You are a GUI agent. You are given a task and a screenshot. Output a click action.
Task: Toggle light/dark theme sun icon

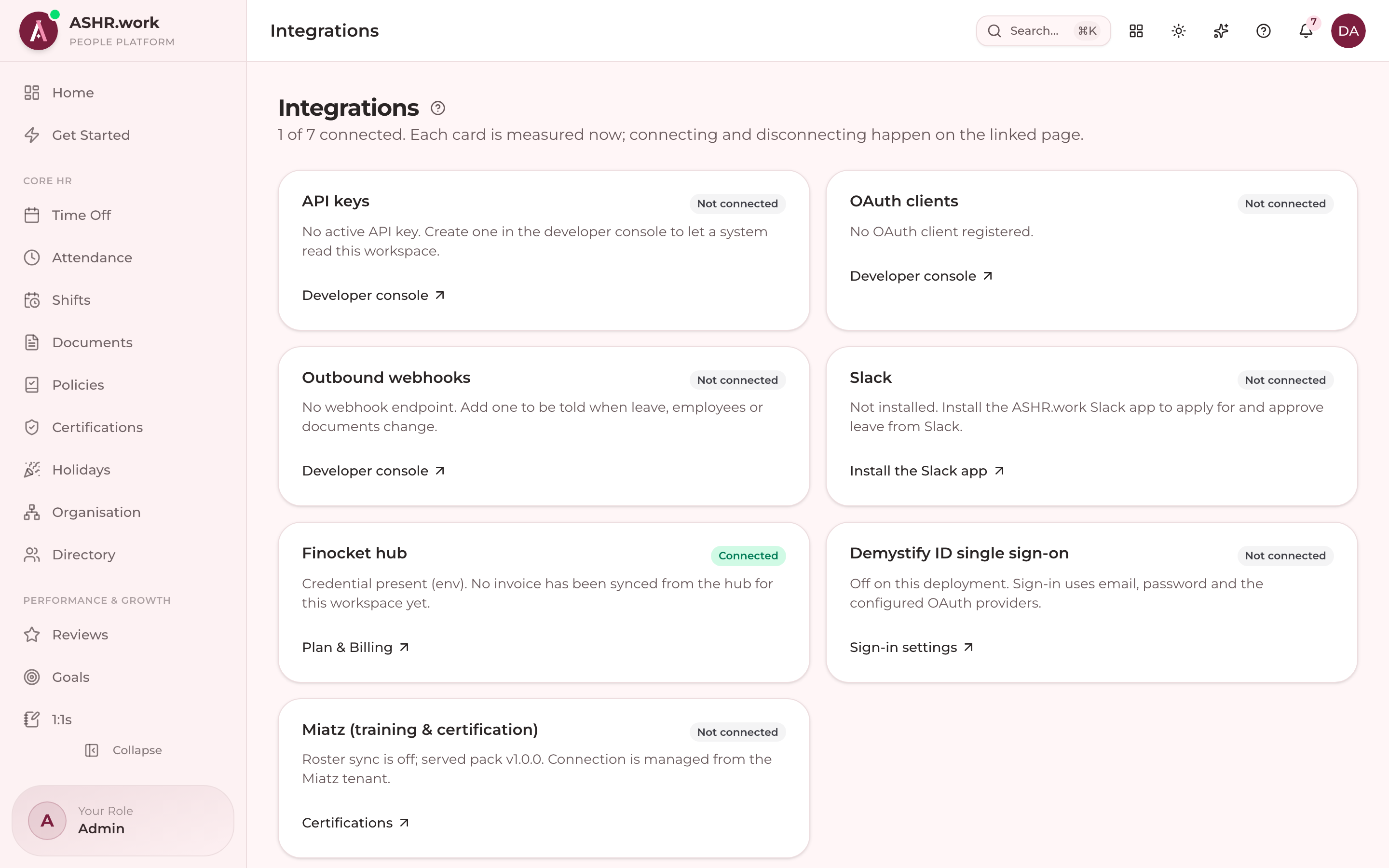[1178, 31]
